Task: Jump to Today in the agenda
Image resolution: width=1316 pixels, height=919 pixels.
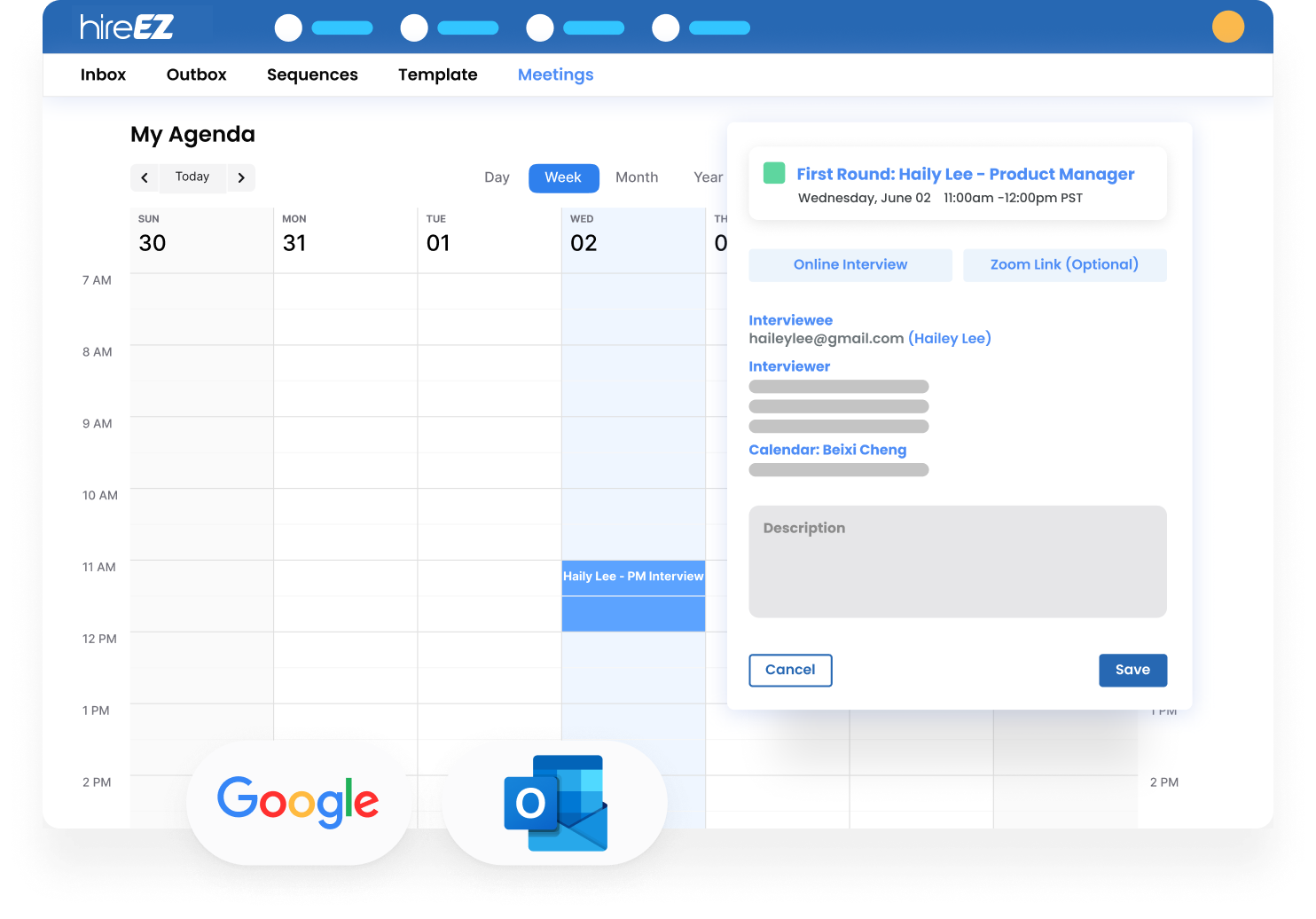Action: tap(192, 177)
